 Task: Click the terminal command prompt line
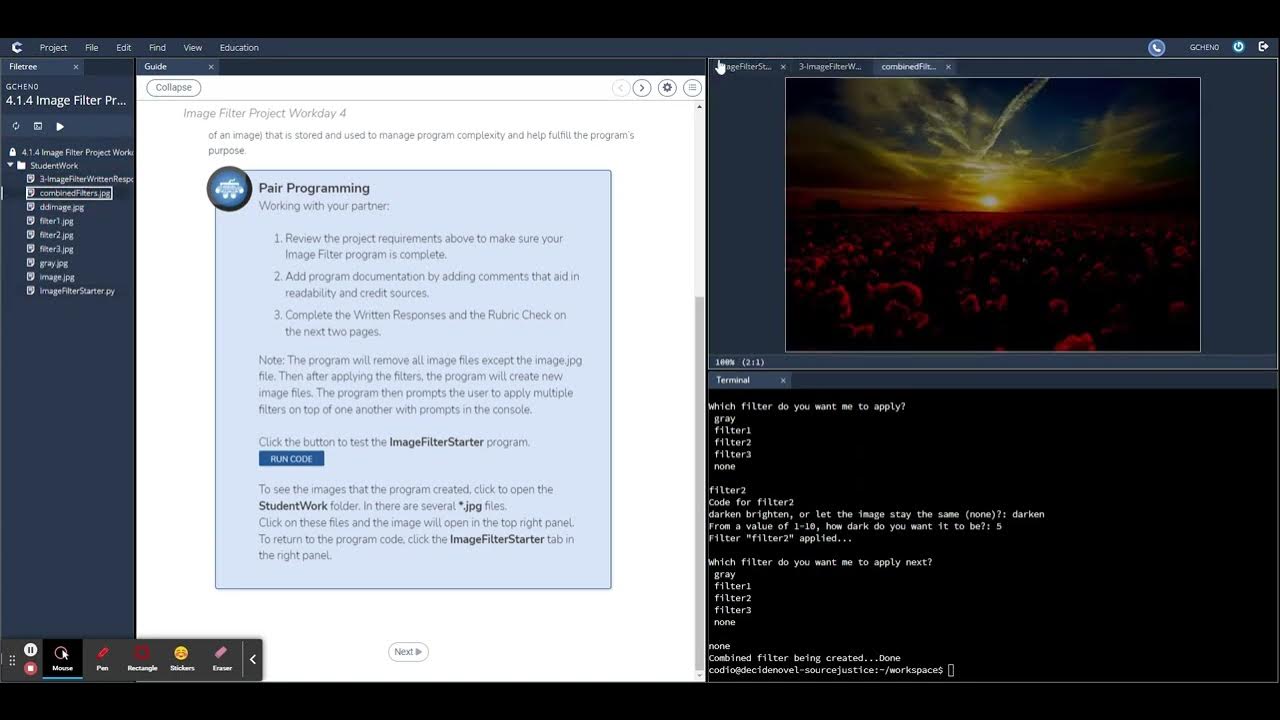pos(831,670)
